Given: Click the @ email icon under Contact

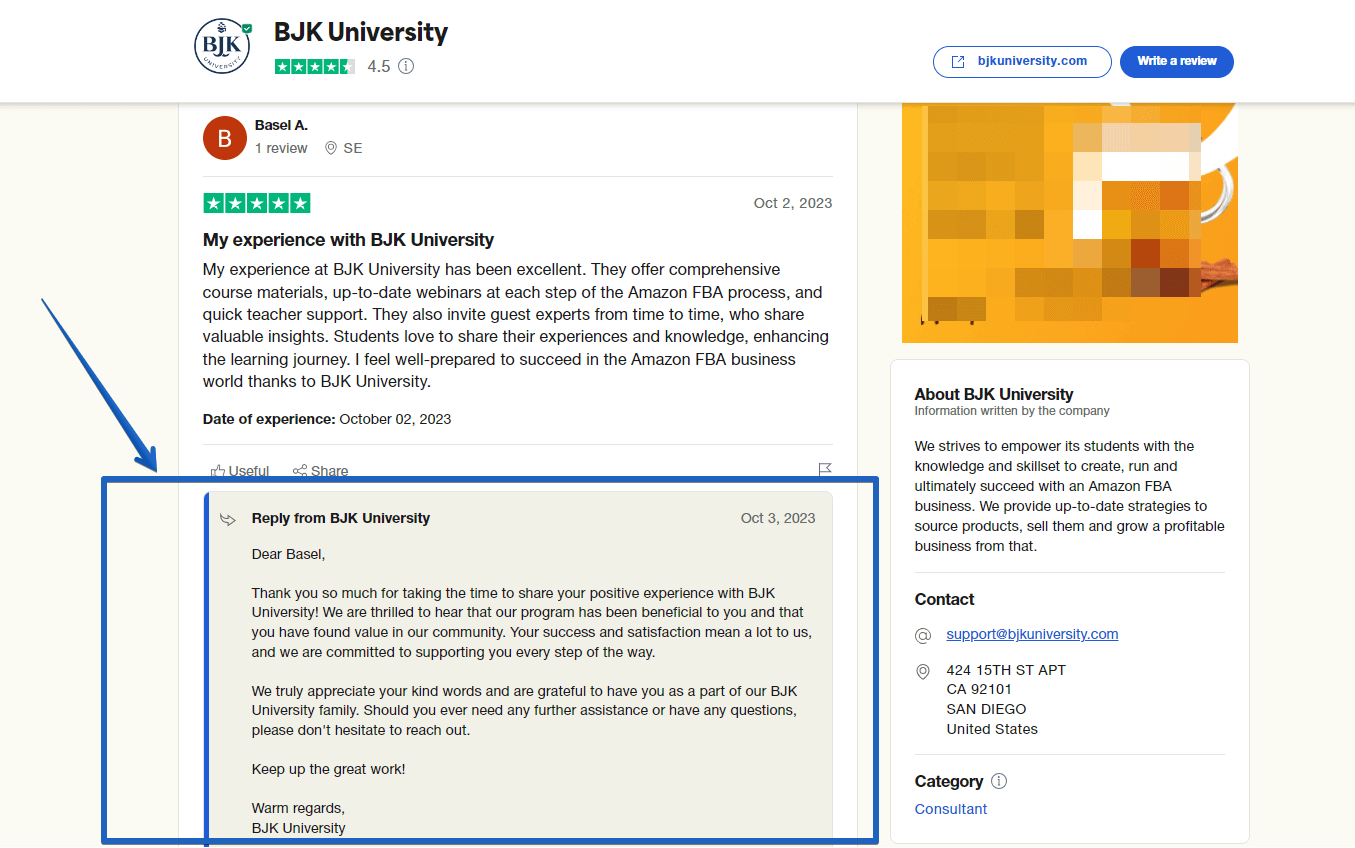Looking at the screenshot, I should (923, 635).
